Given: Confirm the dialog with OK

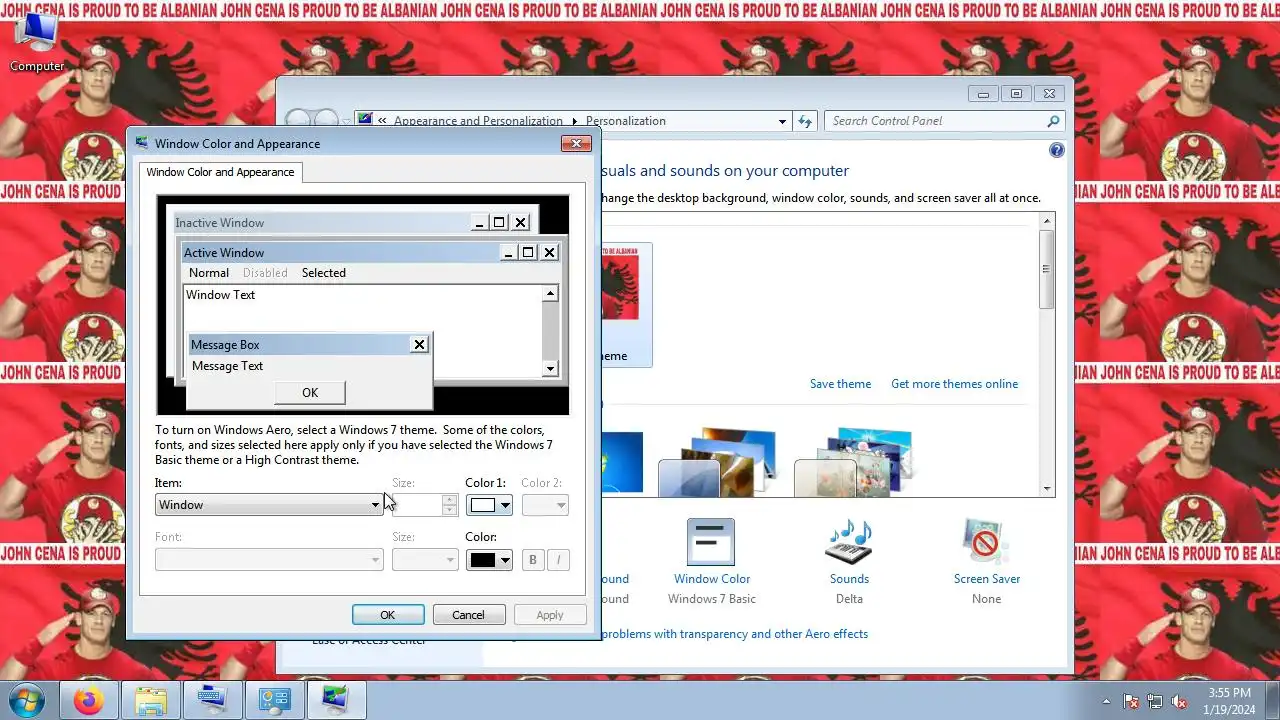Looking at the screenshot, I should tap(388, 615).
